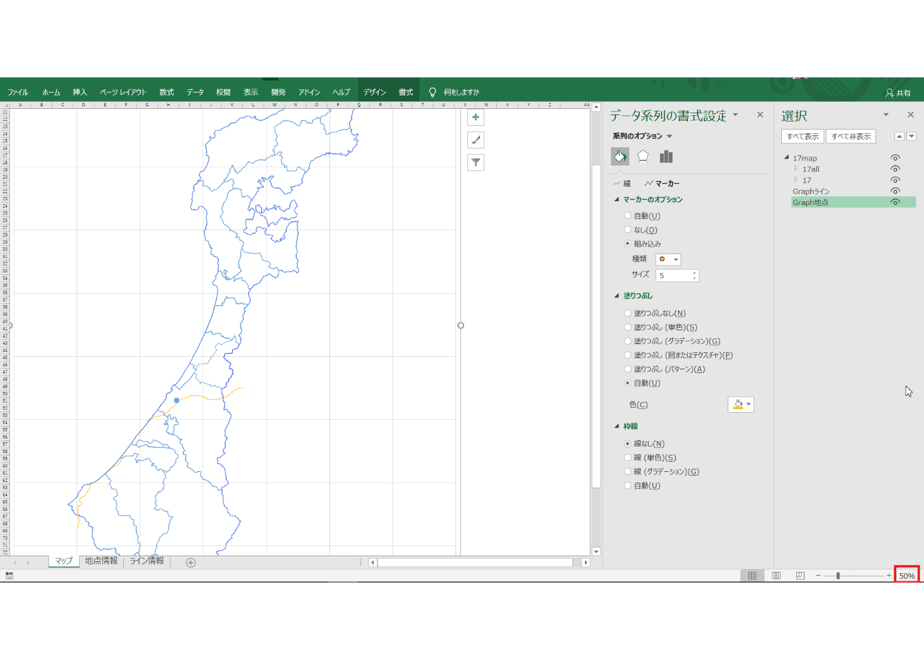The height and width of the screenshot is (660, 924).
Task: Close the データ系列の書式設定 pane
Action: [760, 115]
